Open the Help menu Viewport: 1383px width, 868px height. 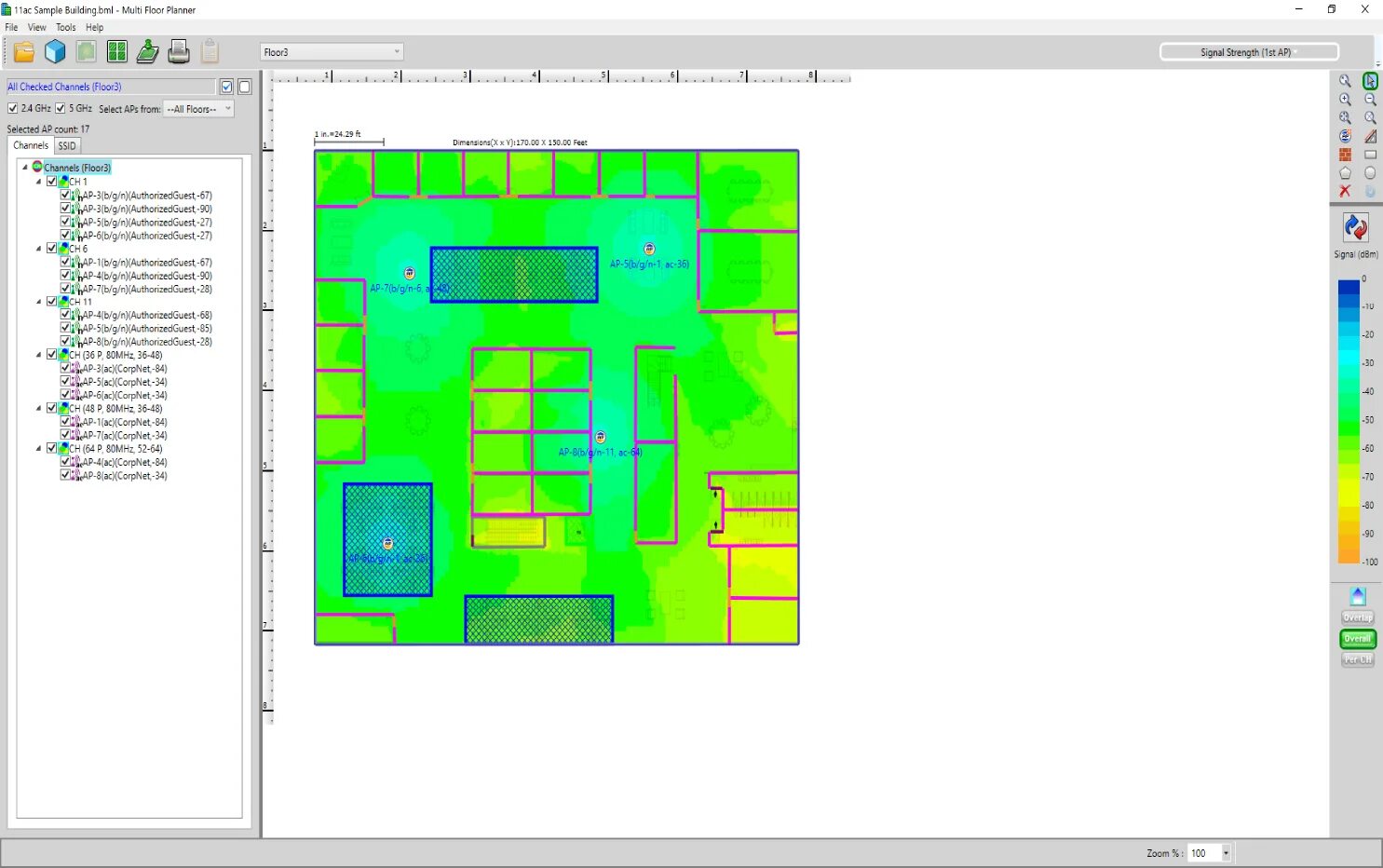click(x=94, y=27)
